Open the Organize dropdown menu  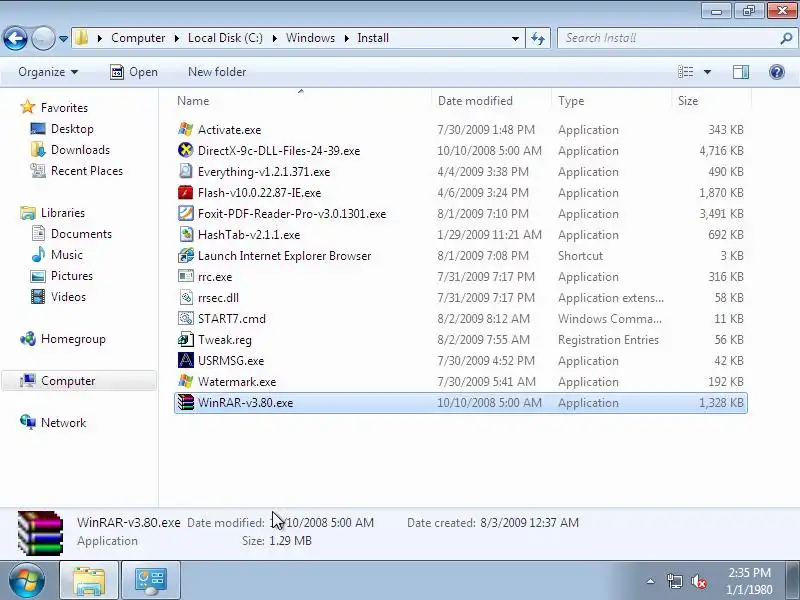point(48,72)
